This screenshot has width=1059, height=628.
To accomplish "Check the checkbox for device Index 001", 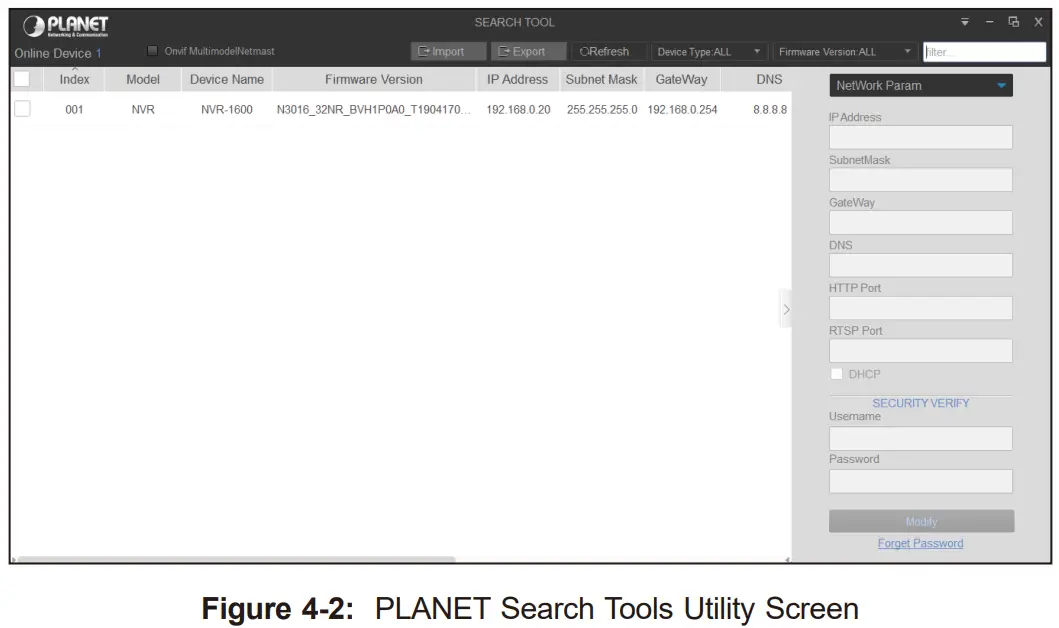I will (22, 109).
